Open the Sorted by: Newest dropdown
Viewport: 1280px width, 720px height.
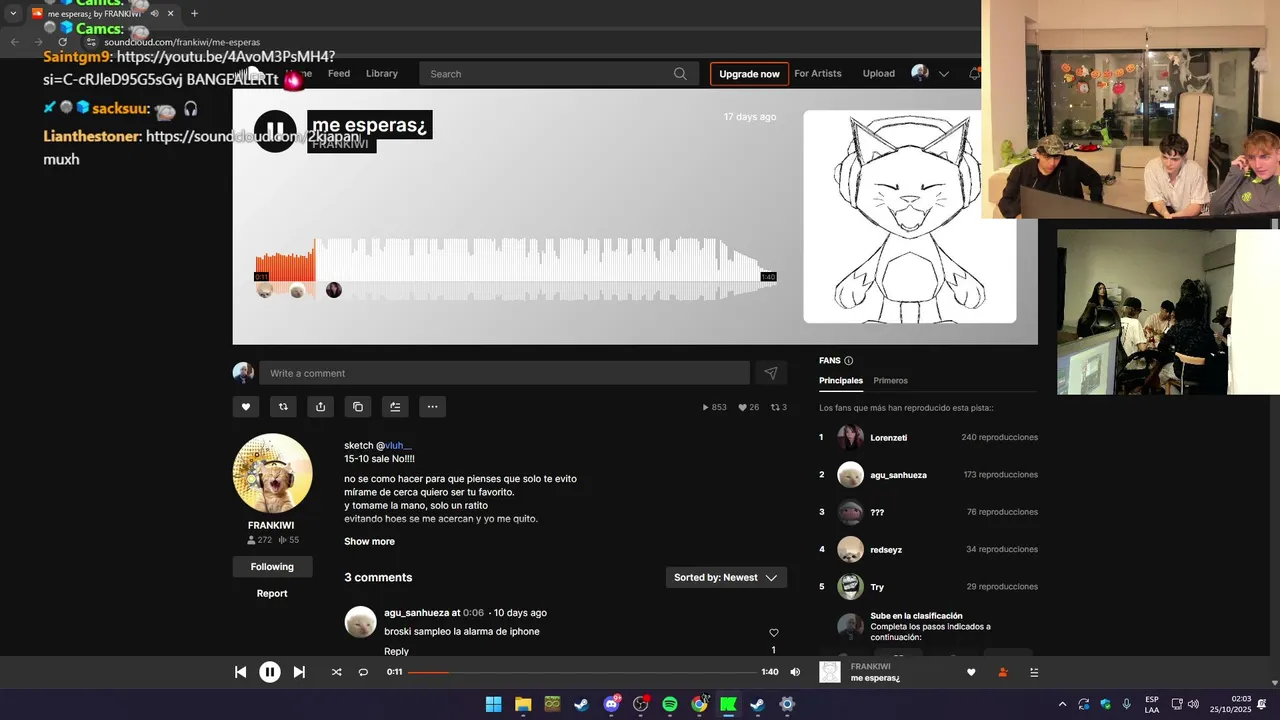pos(726,577)
